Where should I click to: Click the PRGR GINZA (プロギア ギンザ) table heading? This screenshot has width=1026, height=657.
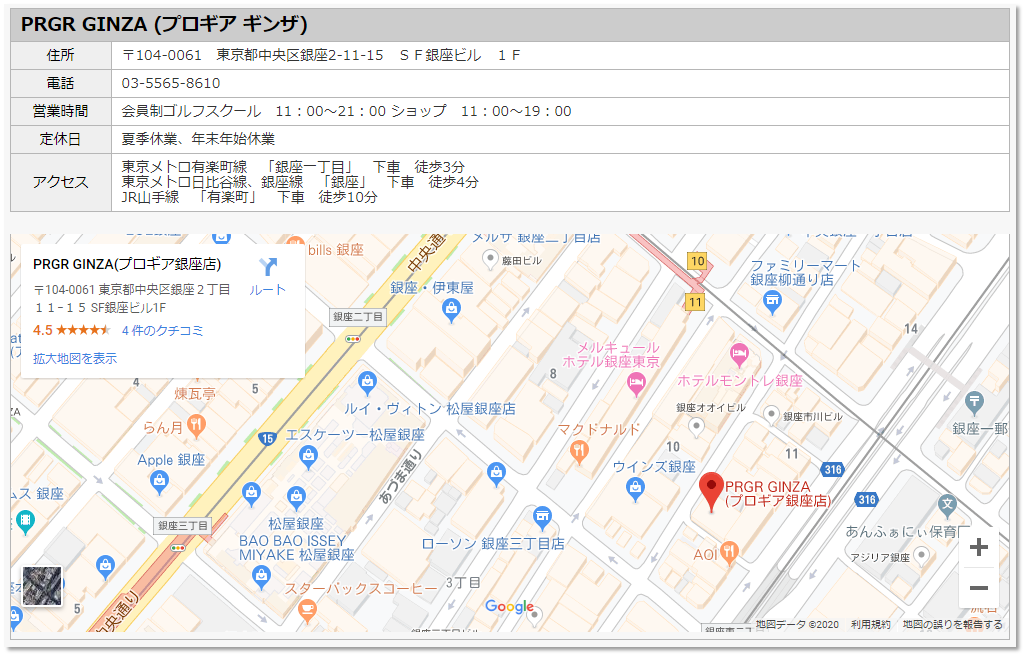pos(164,24)
